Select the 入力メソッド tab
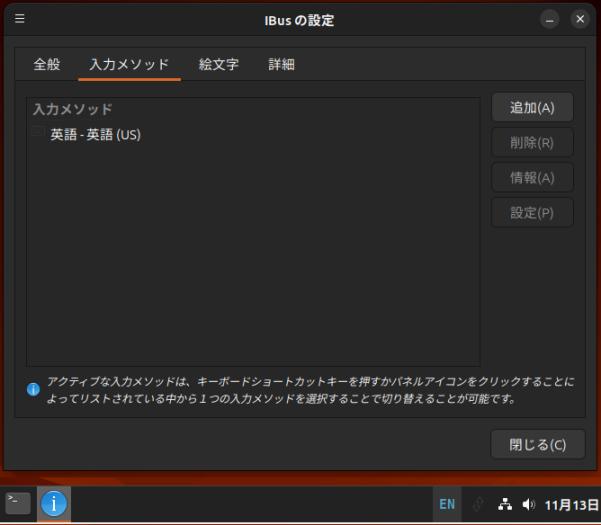Viewport: 601px width, 525px height. pyautogui.click(x=129, y=64)
